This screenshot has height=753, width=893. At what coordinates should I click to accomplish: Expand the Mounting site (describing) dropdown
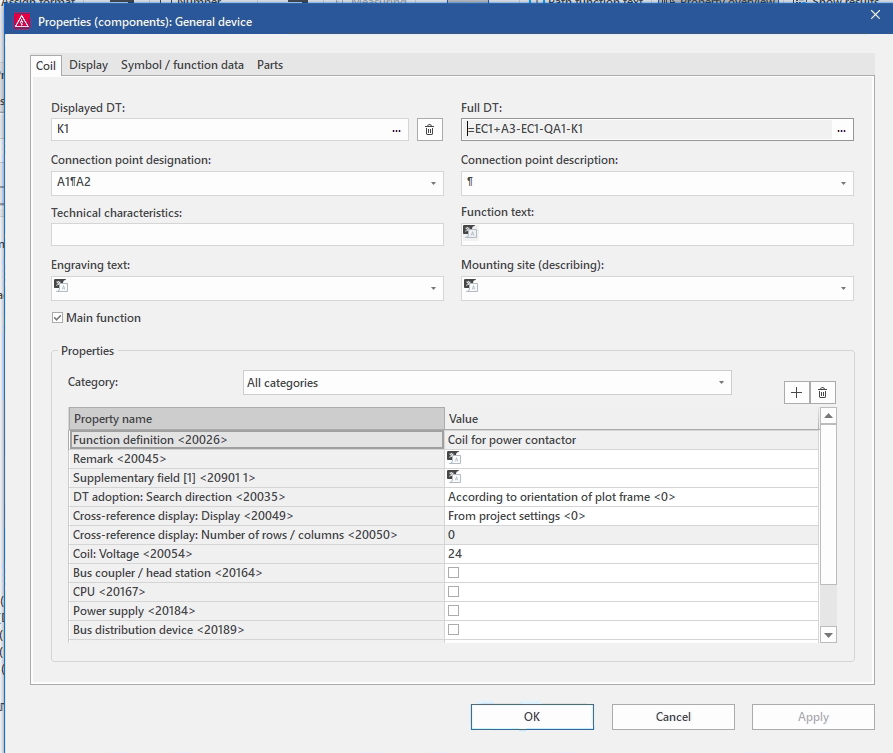pyautogui.click(x=843, y=289)
